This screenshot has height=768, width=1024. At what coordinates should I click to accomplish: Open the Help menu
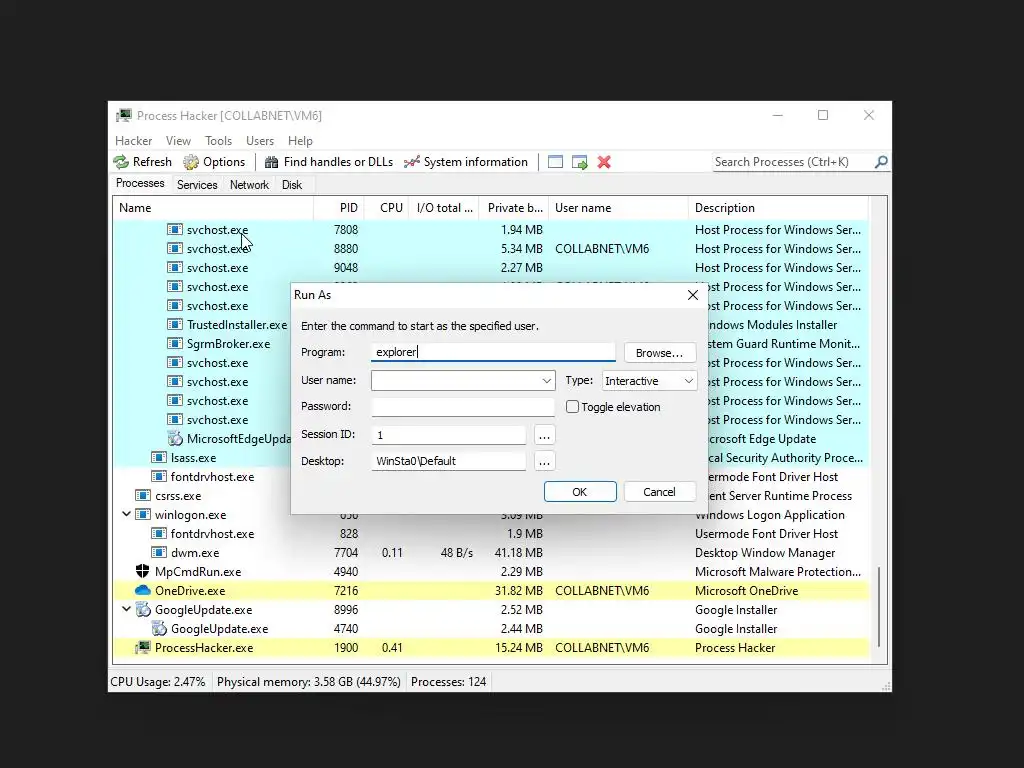coord(300,141)
